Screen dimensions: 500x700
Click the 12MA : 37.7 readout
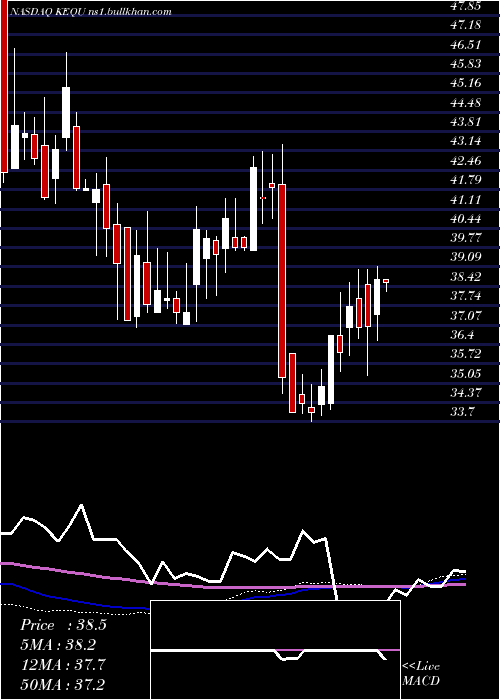[x=63, y=664]
